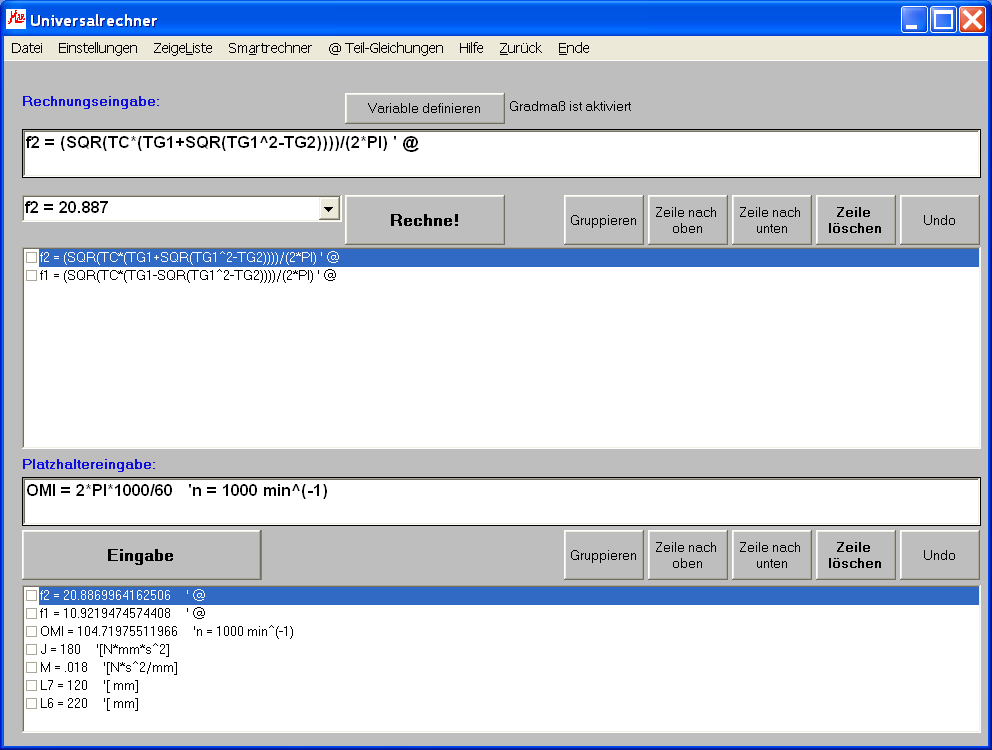The image size is (992, 750).
Task: Maximize the Universalrechner window
Action: pos(943,20)
